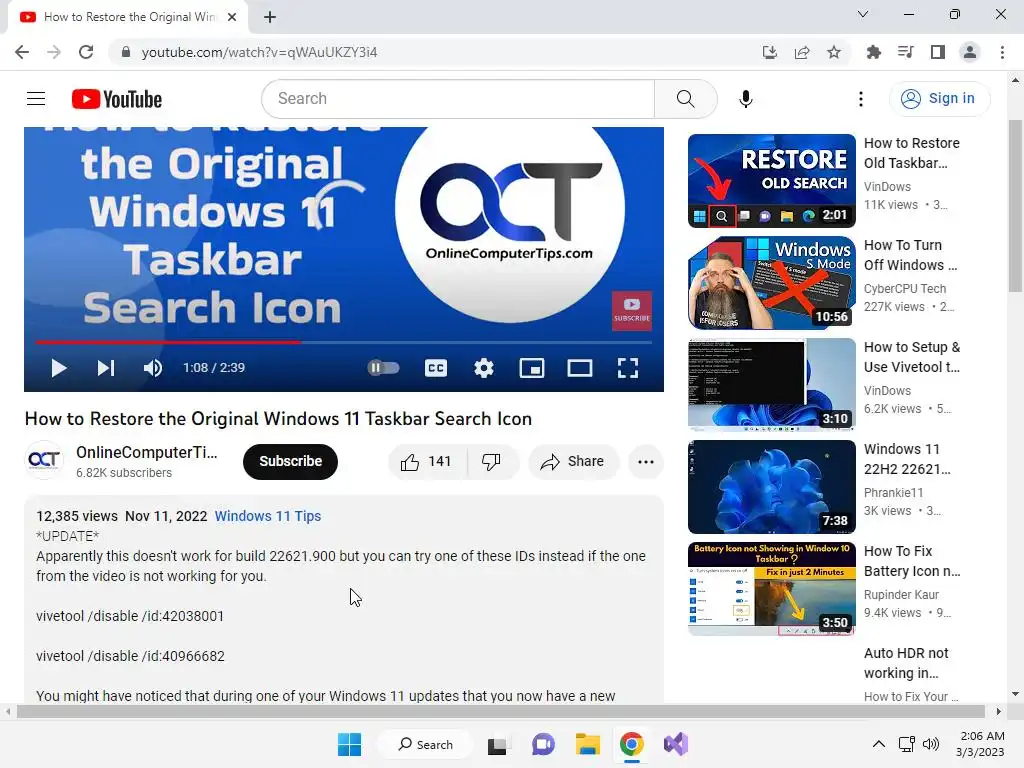Open Task View on taskbar
Viewport: 1024px width, 768px height.
497,744
